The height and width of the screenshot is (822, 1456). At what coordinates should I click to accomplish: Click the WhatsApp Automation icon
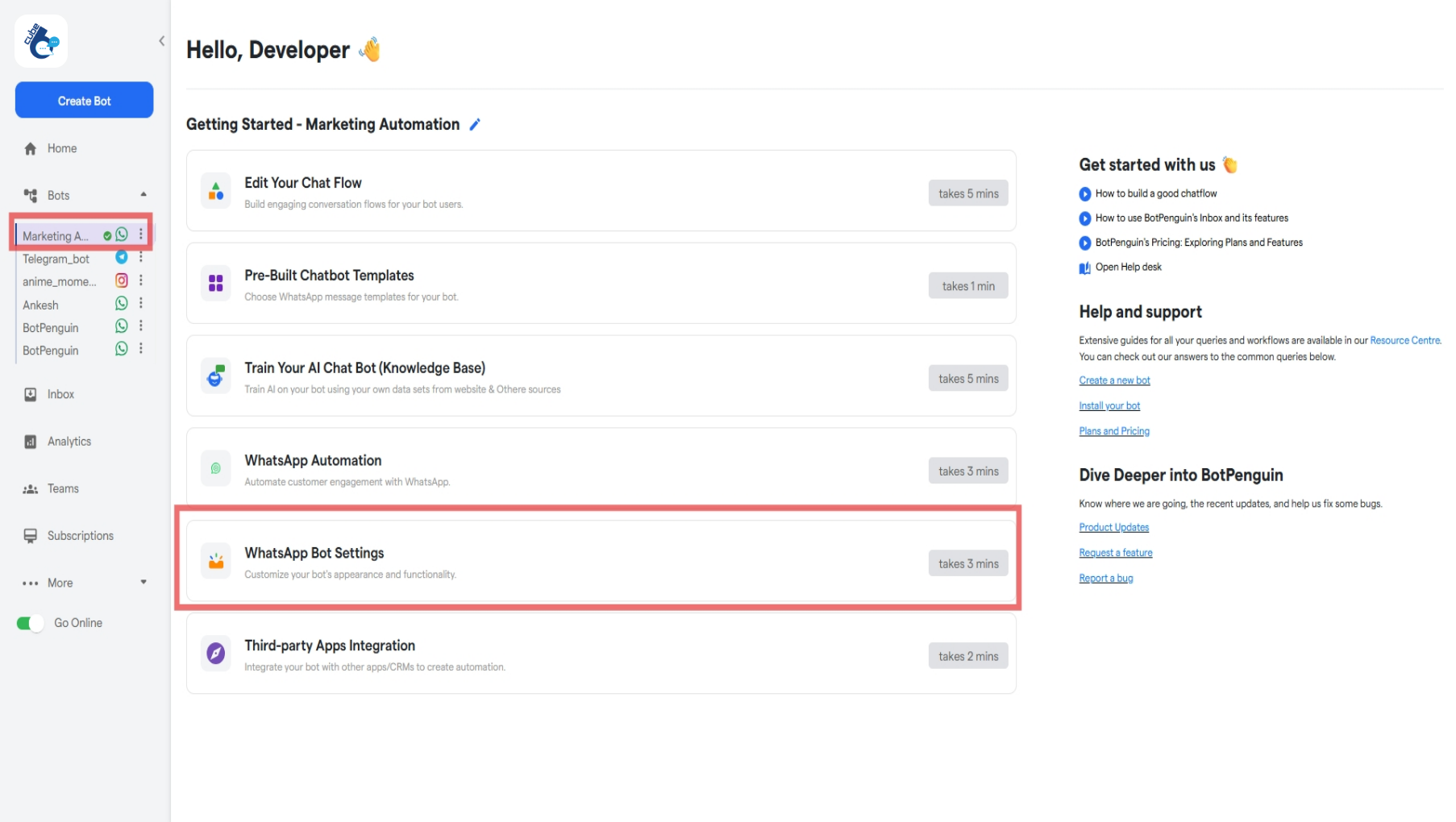tap(216, 468)
